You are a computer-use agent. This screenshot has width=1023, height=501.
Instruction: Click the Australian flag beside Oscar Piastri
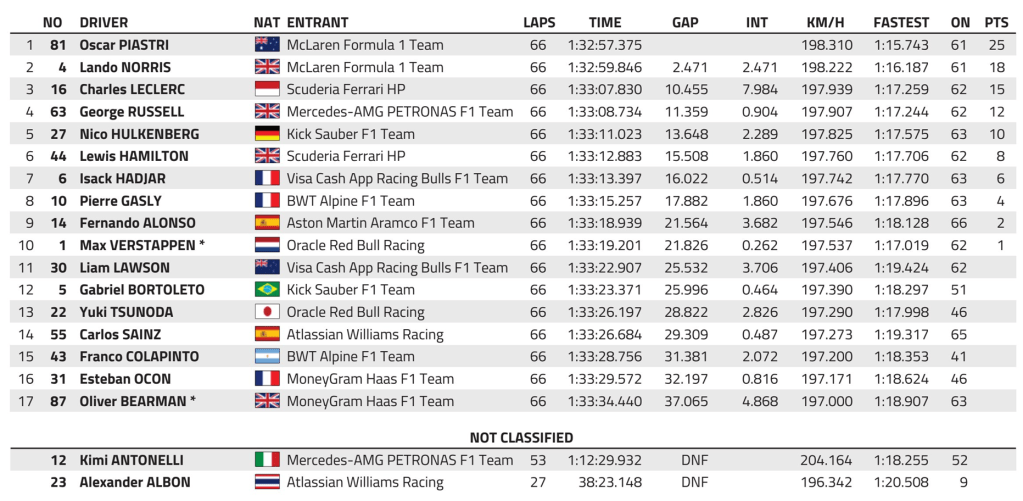267,45
